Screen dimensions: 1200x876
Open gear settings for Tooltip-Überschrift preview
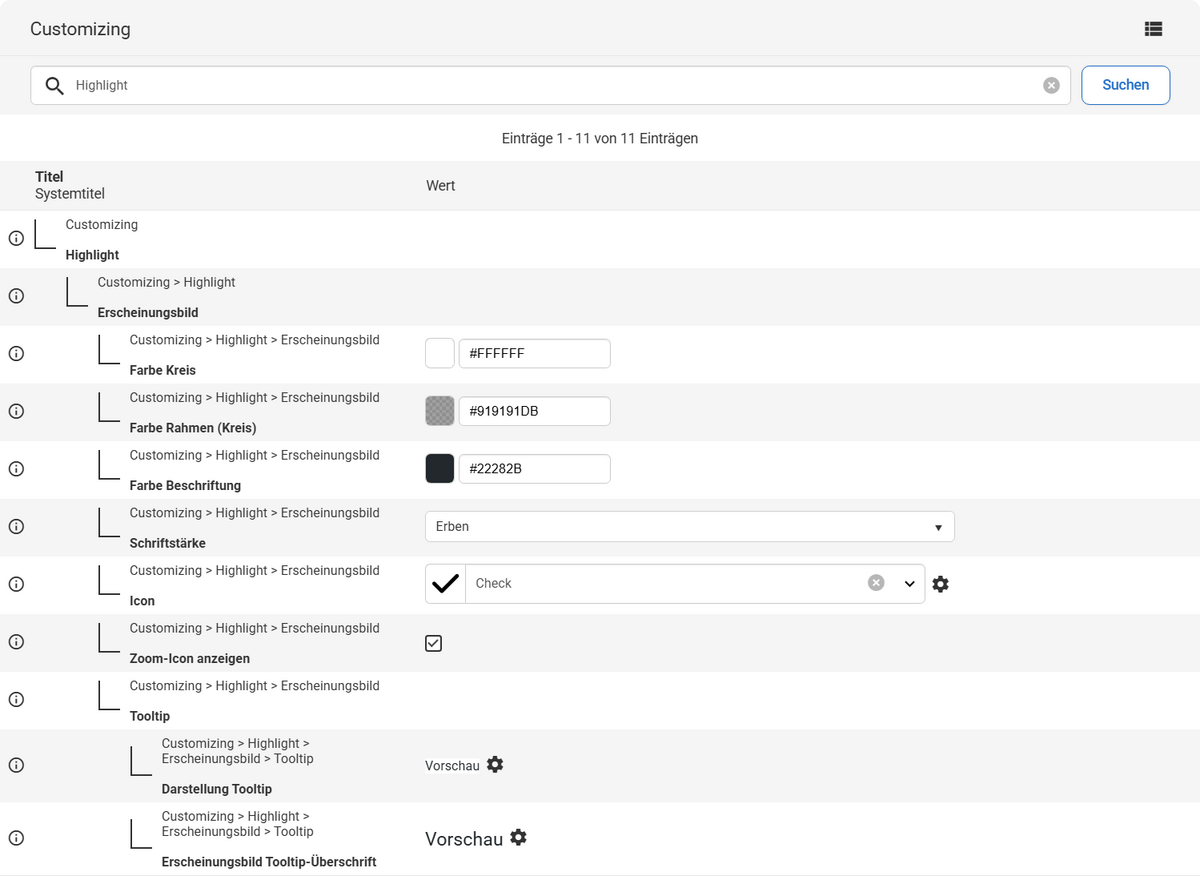click(x=518, y=837)
